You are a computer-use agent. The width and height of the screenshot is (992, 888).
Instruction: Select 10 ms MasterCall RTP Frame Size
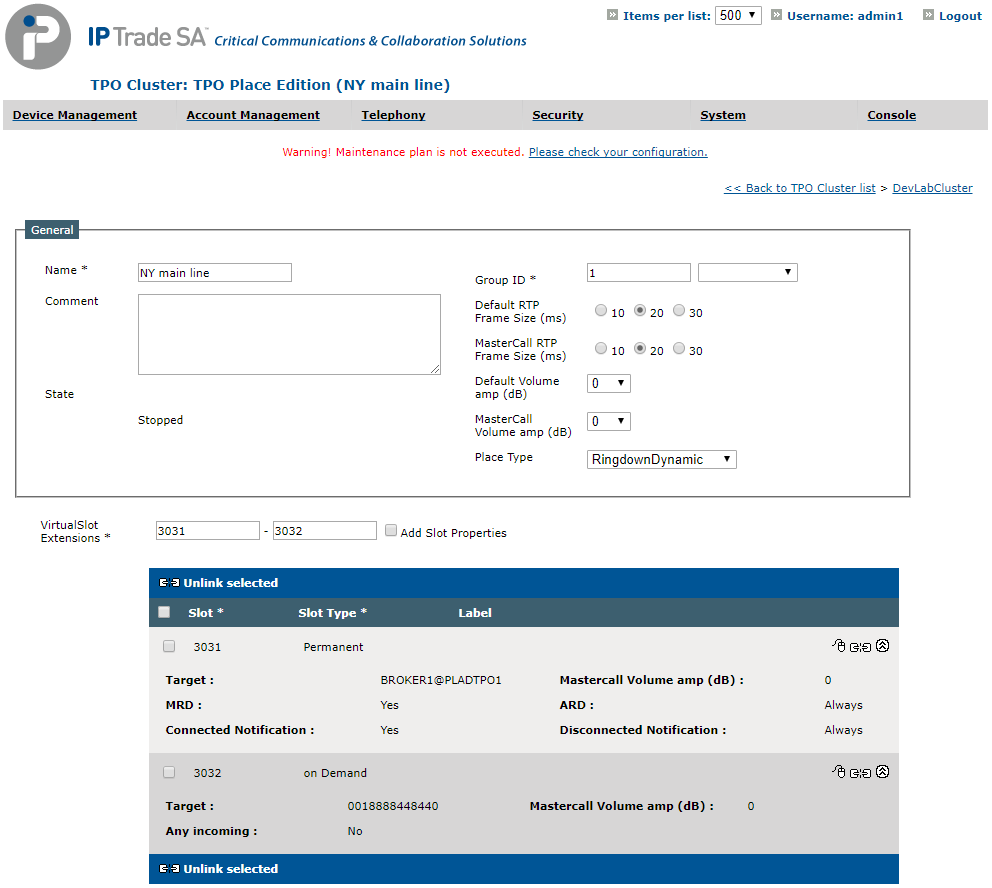[601, 348]
